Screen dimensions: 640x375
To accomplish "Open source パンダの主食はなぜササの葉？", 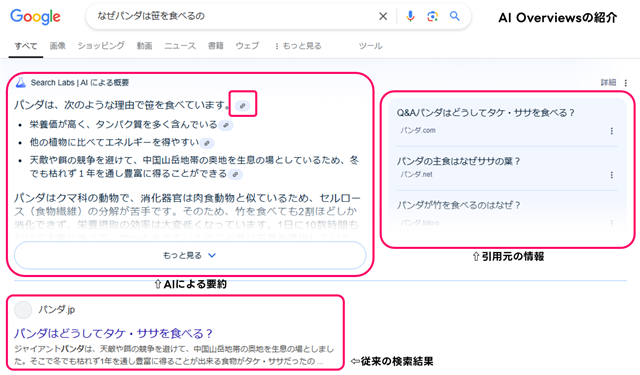I will click(x=458, y=161).
